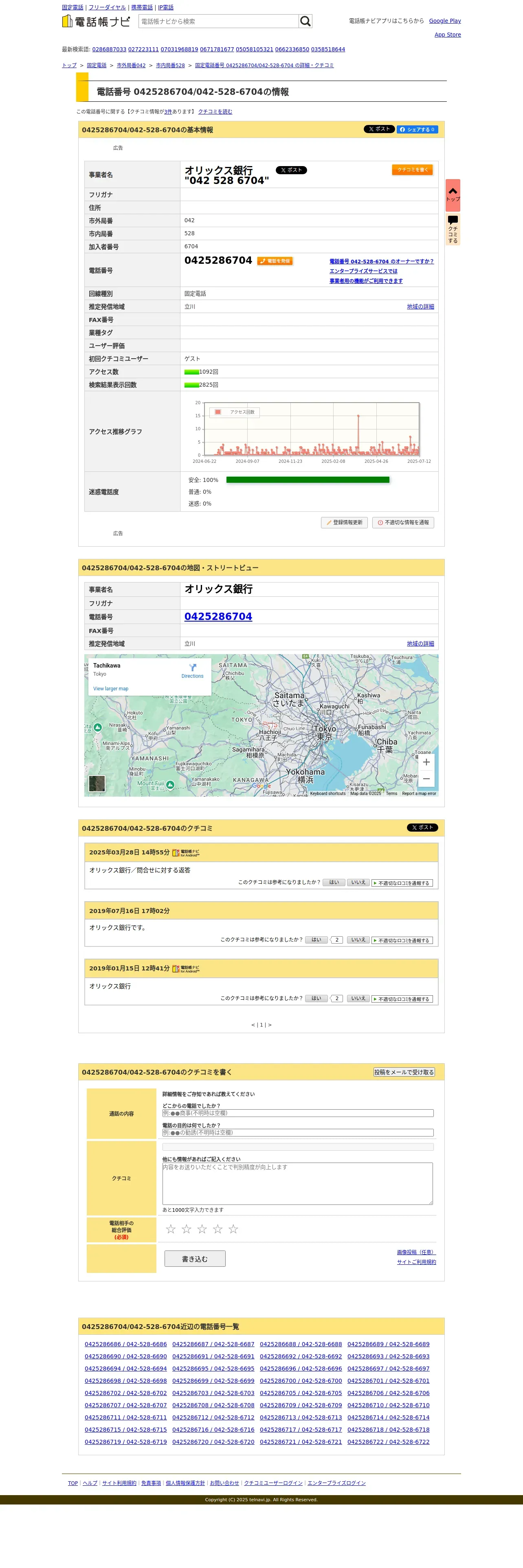Open IP電話 in the top navigation

coord(166,7)
